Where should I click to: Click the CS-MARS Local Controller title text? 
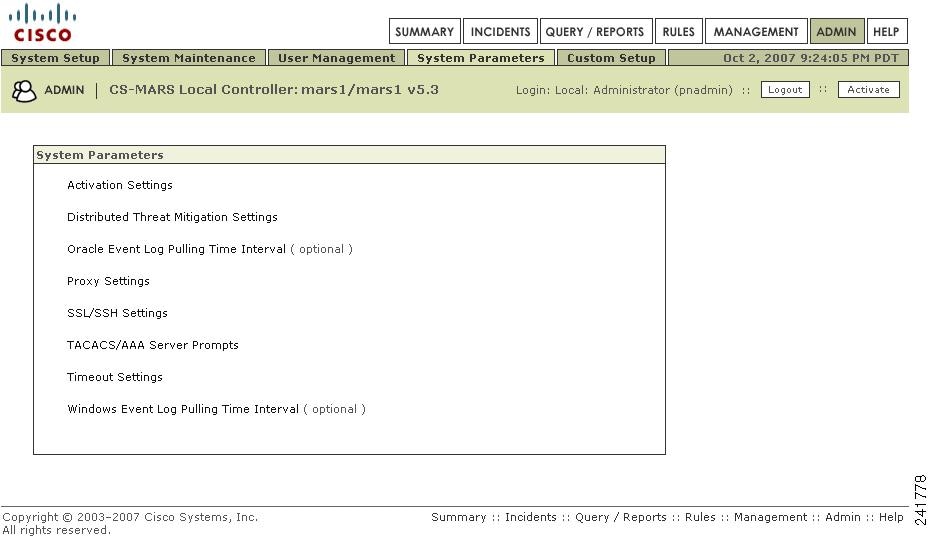coord(274,89)
